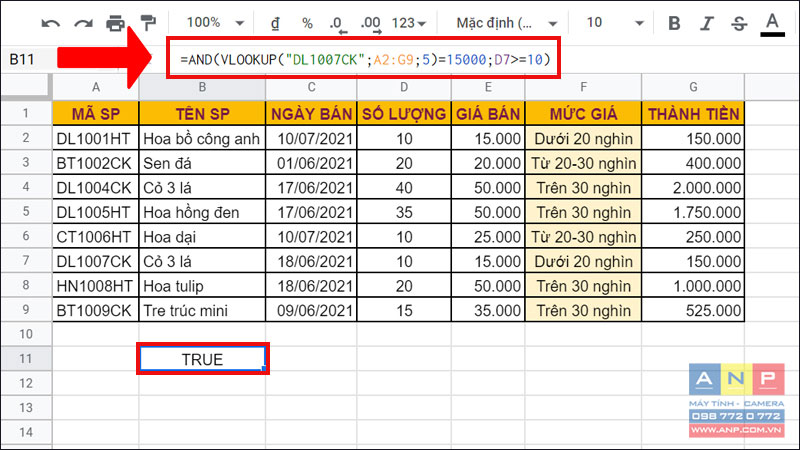
Task: Open the Mặc định font dropdown
Action: click(506, 23)
